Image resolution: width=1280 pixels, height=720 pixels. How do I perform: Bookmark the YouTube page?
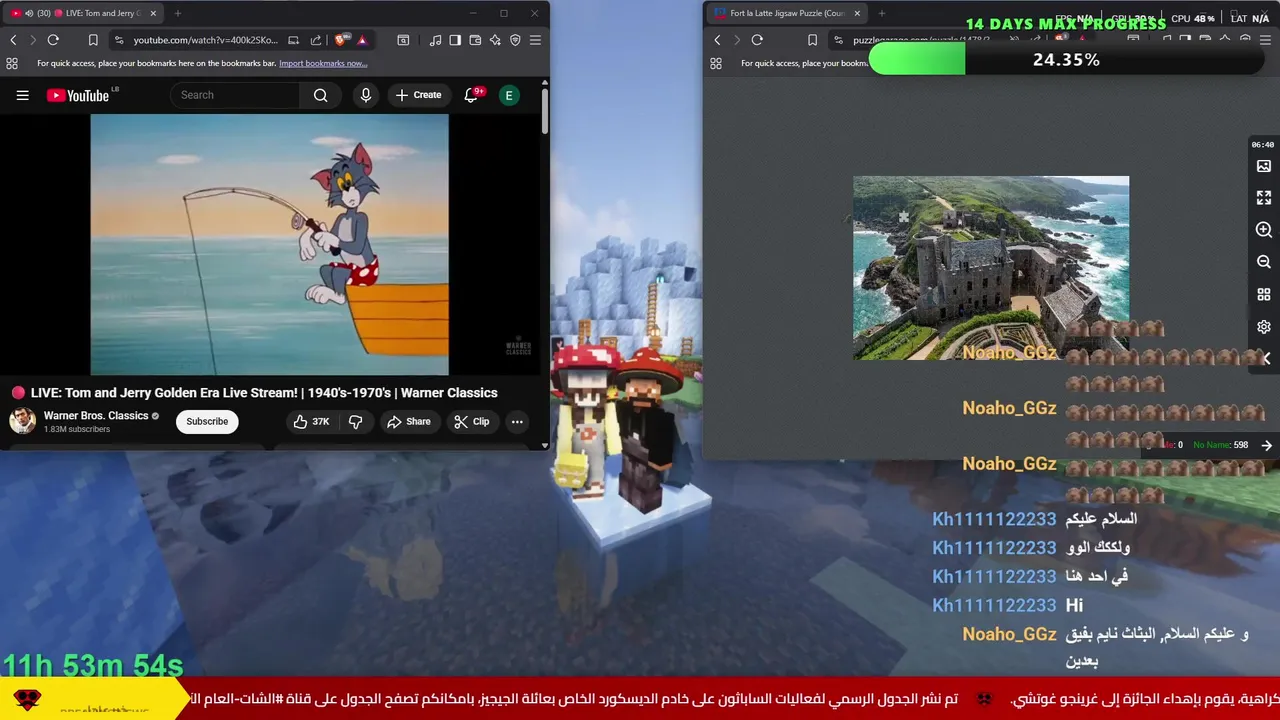(93, 40)
